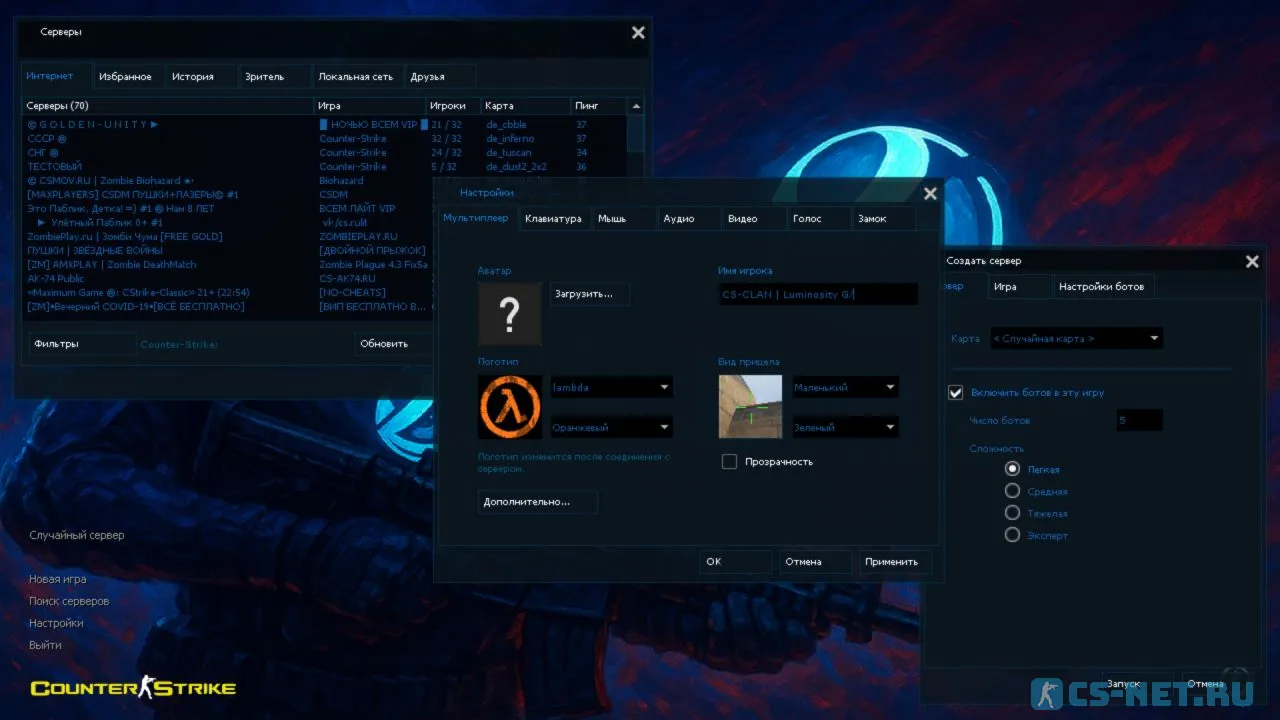Image resolution: width=1280 pixels, height=720 pixels.
Task: Open the lambda logo type dropdown
Action: click(x=611, y=387)
